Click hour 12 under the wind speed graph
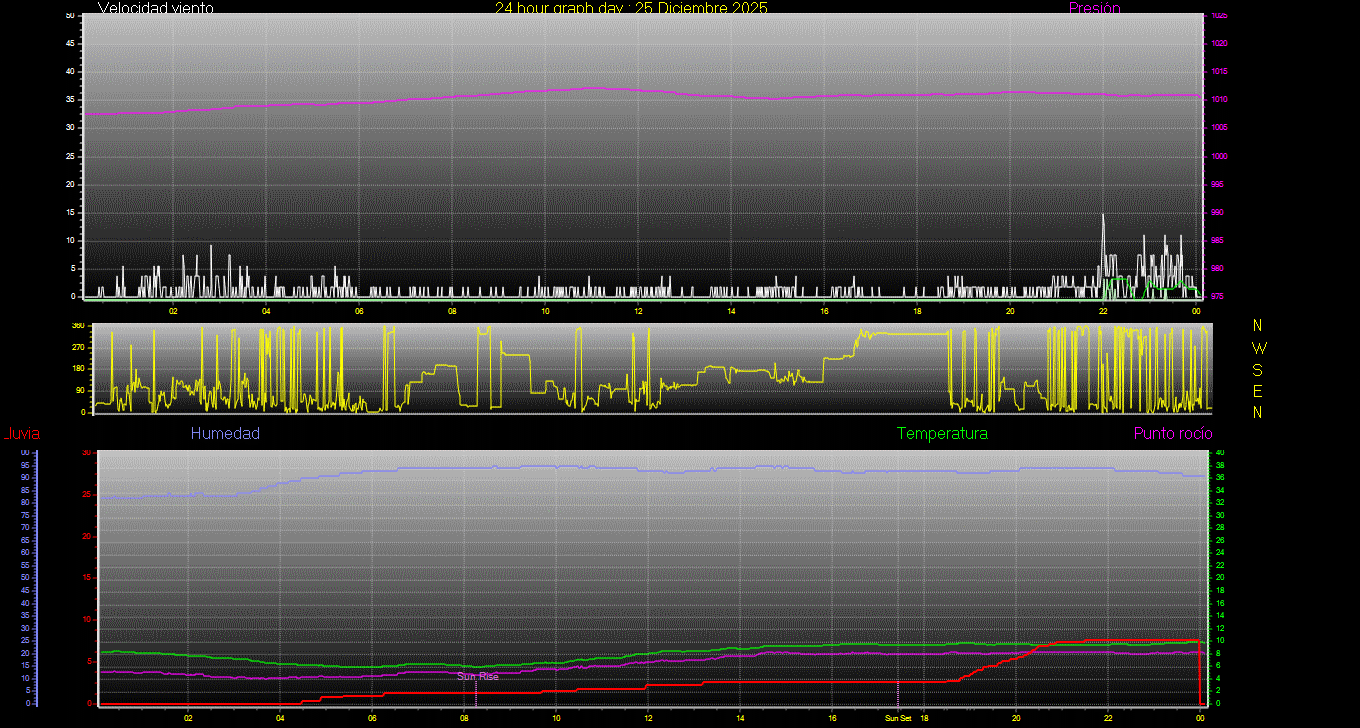Screen dimensions: 1360x728 click(638, 311)
